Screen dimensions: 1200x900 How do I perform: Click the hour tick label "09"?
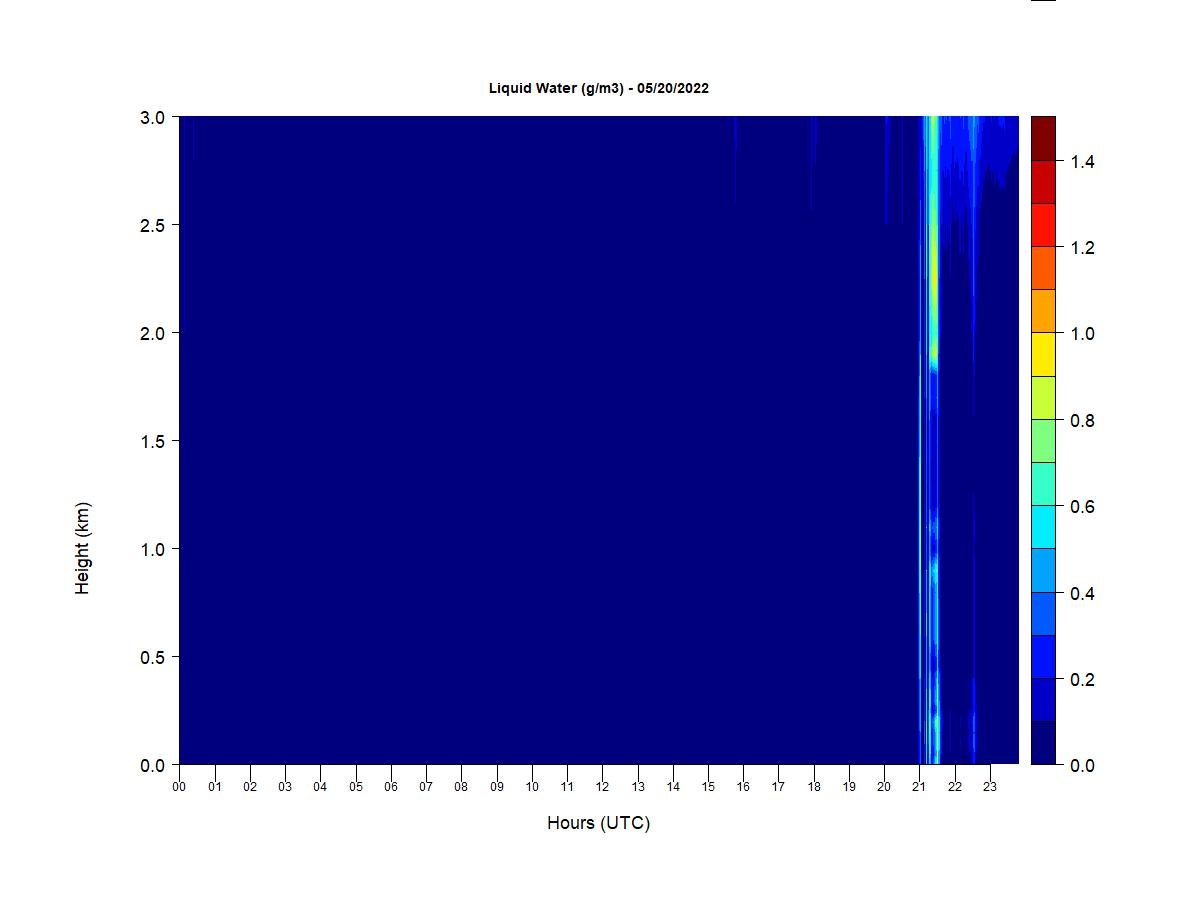click(497, 787)
